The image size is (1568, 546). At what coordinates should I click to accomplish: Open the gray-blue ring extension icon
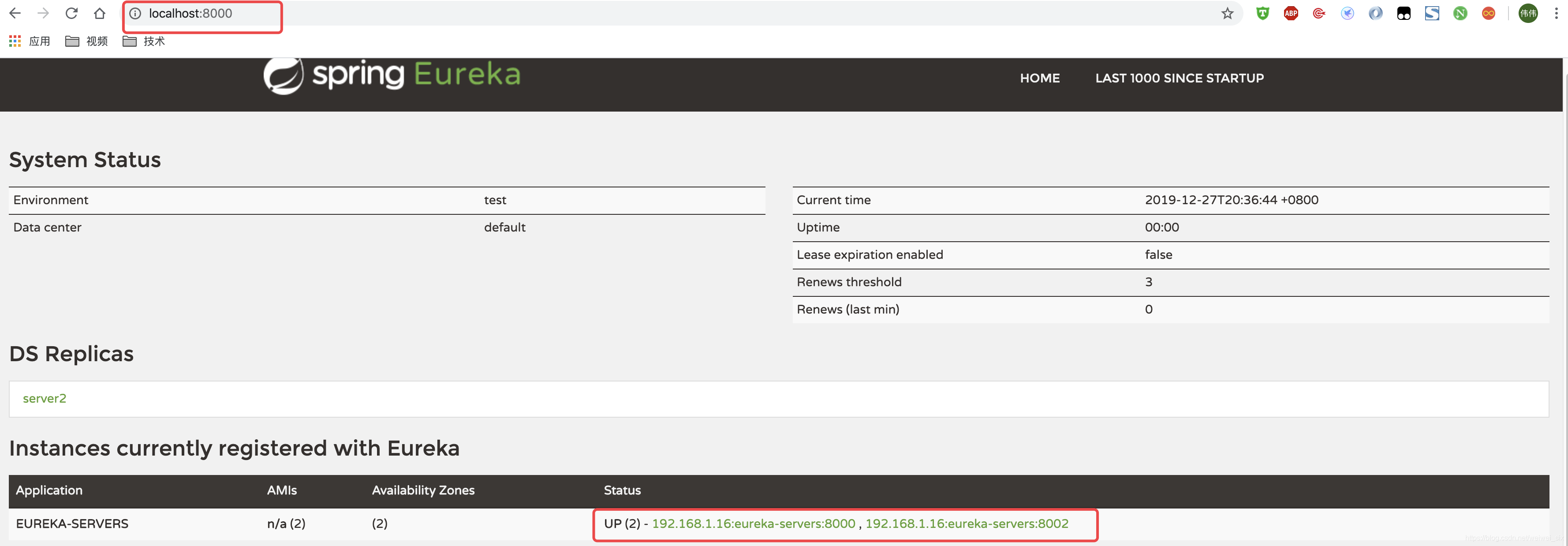point(1376,13)
